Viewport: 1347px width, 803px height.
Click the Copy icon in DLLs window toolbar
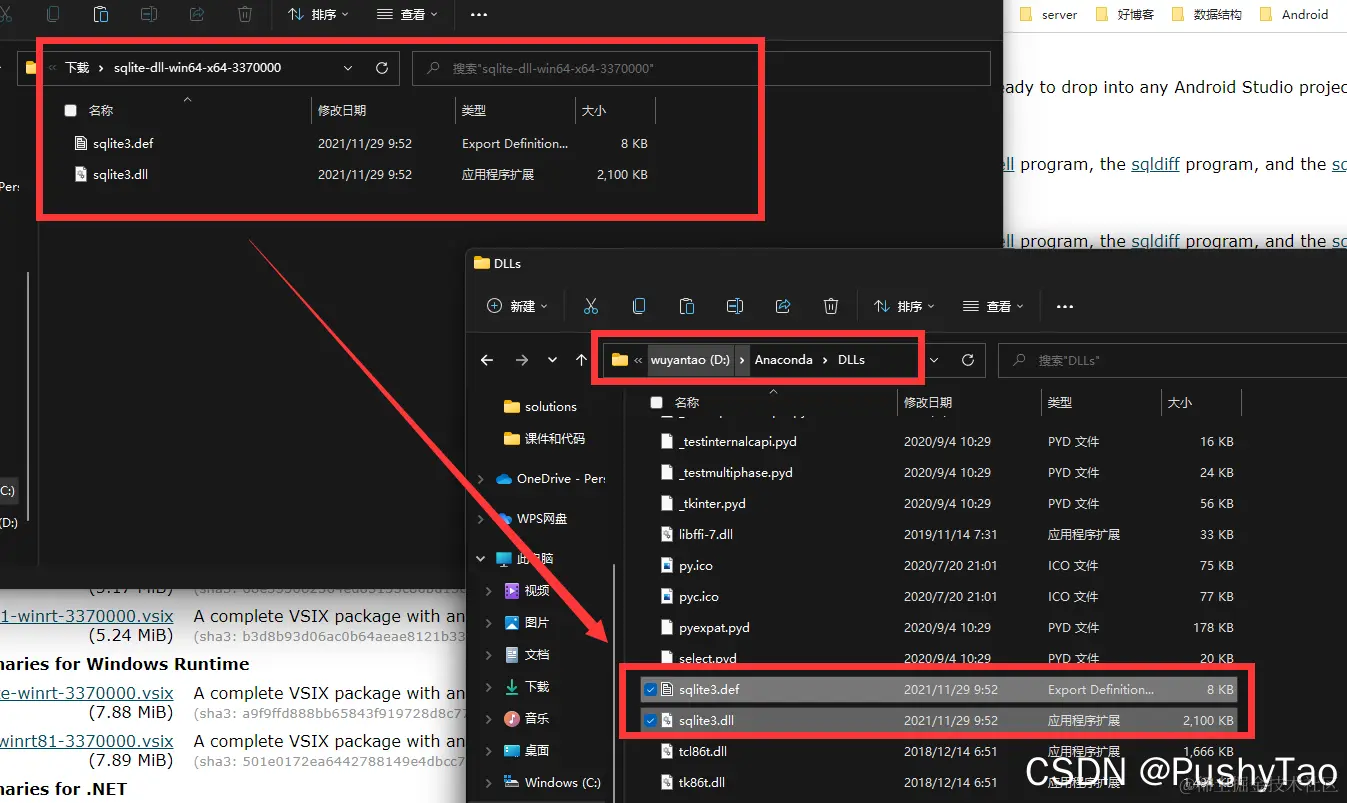pyautogui.click(x=638, y=306)
